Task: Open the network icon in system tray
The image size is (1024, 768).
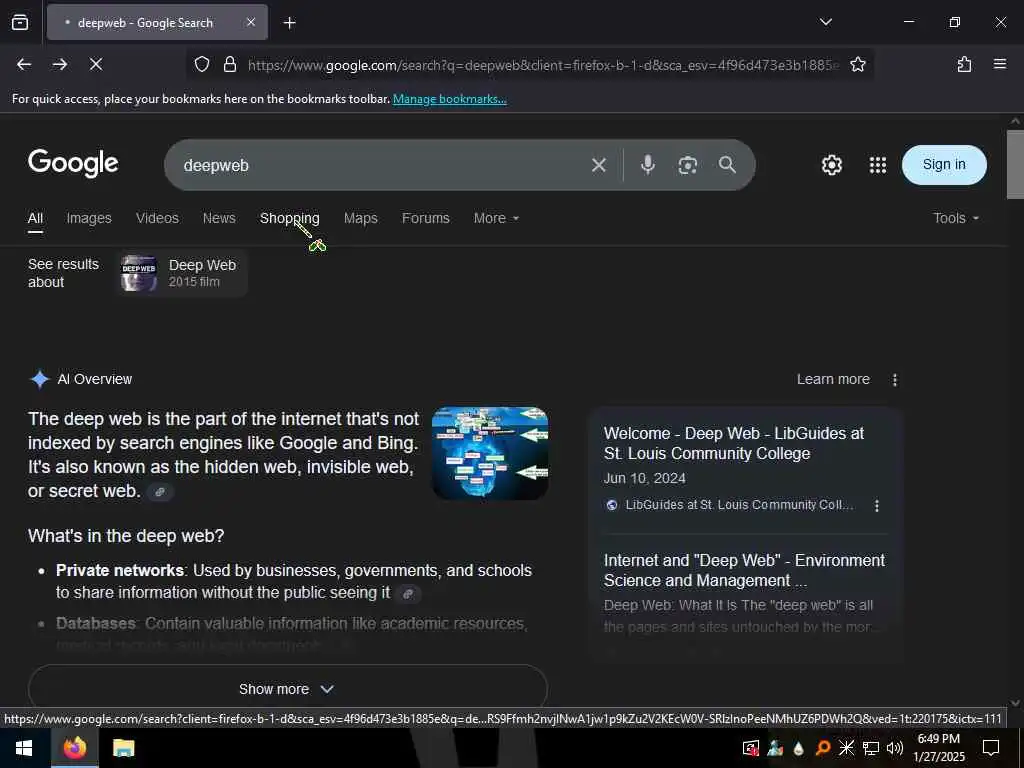Action: pyautogui.click(x=871, y=748)
